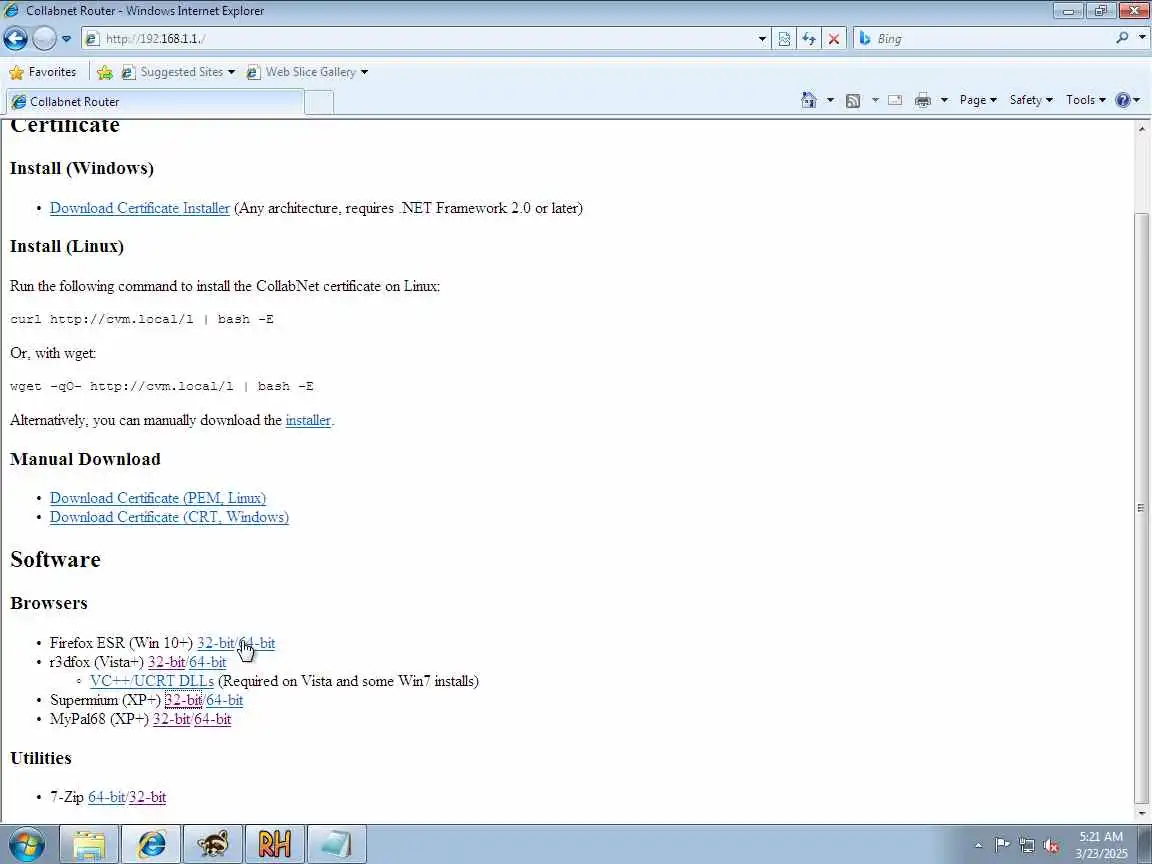Open the Windows Start orb

(x=26, y=844)
